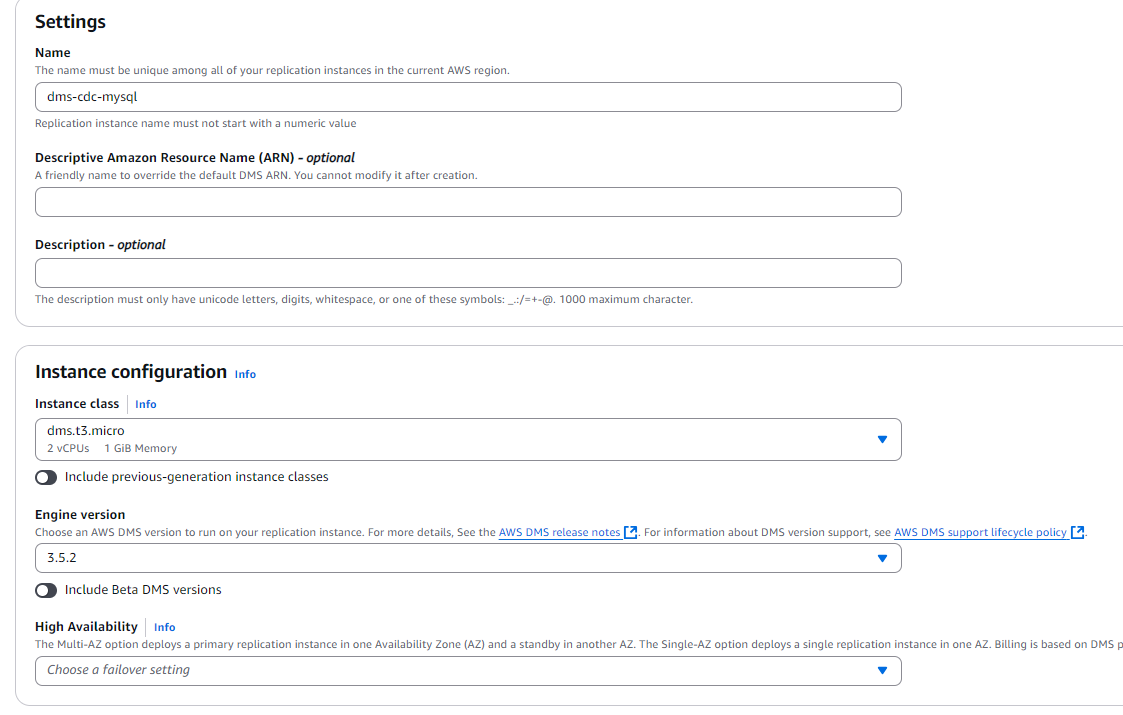The width and height of the screenshot is (1123, 715).
Task: Open the AWS DMS release notes link
Action: pyautogui.click(x=559, y=533)
